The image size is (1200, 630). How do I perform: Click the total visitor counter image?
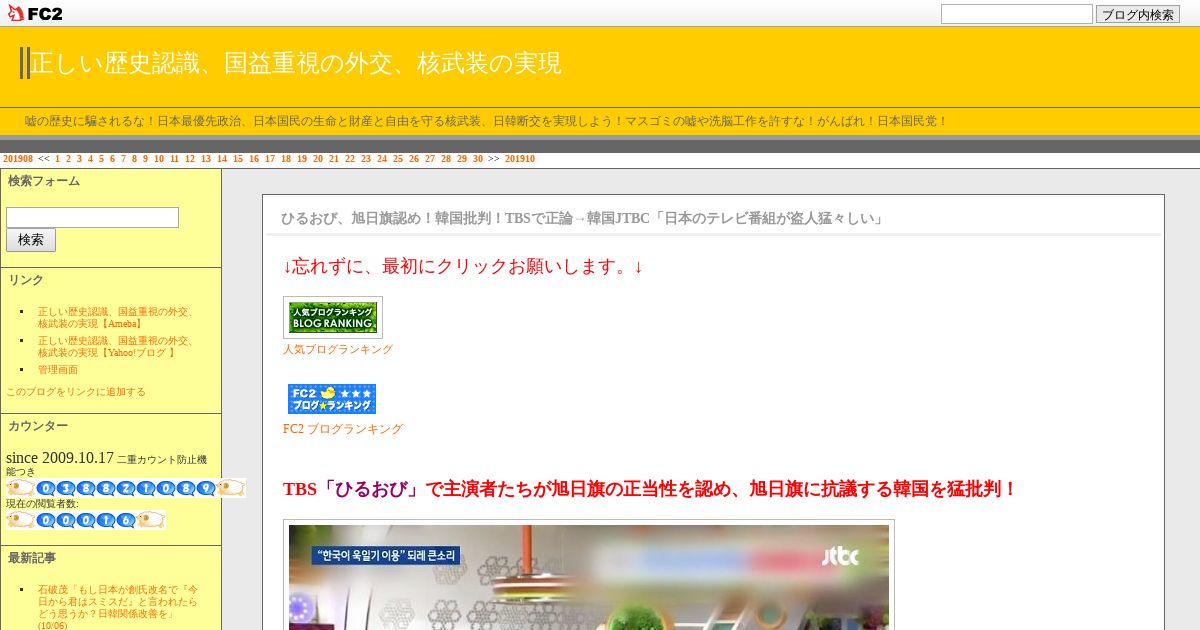[x=126, y=488]
